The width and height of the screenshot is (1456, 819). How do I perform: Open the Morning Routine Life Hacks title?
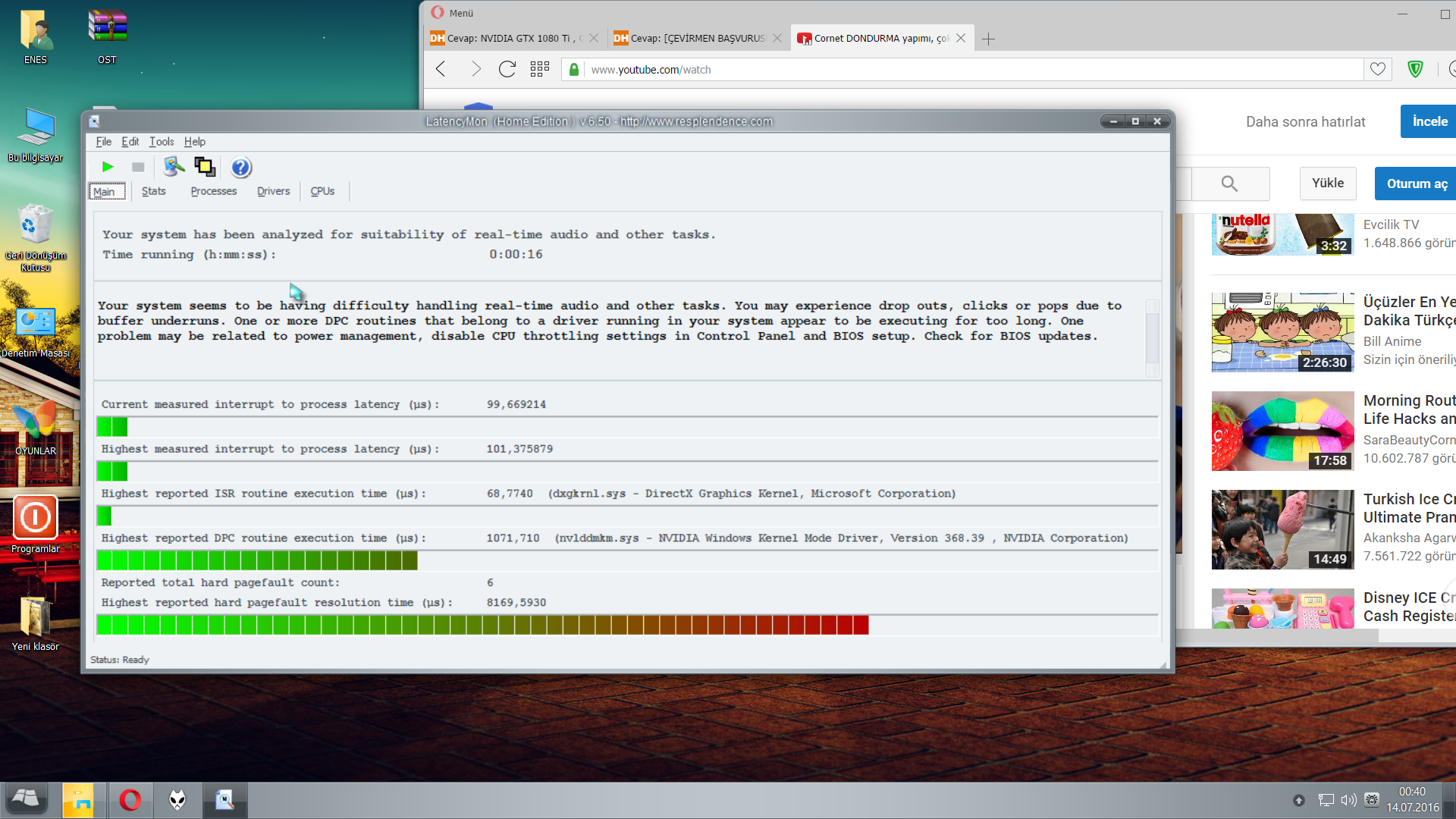pos(1409,409)
